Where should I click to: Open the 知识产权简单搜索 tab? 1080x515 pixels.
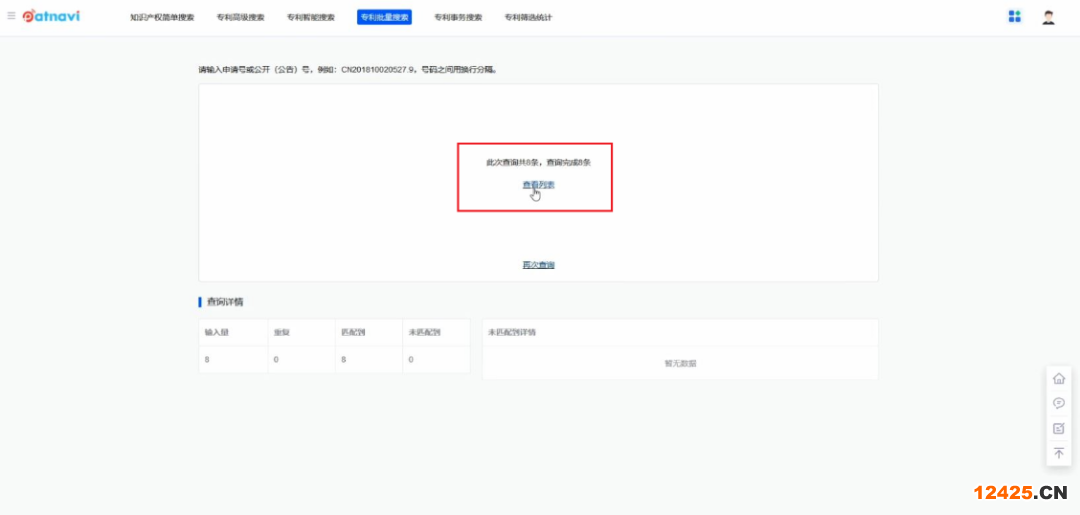point(162,18)
